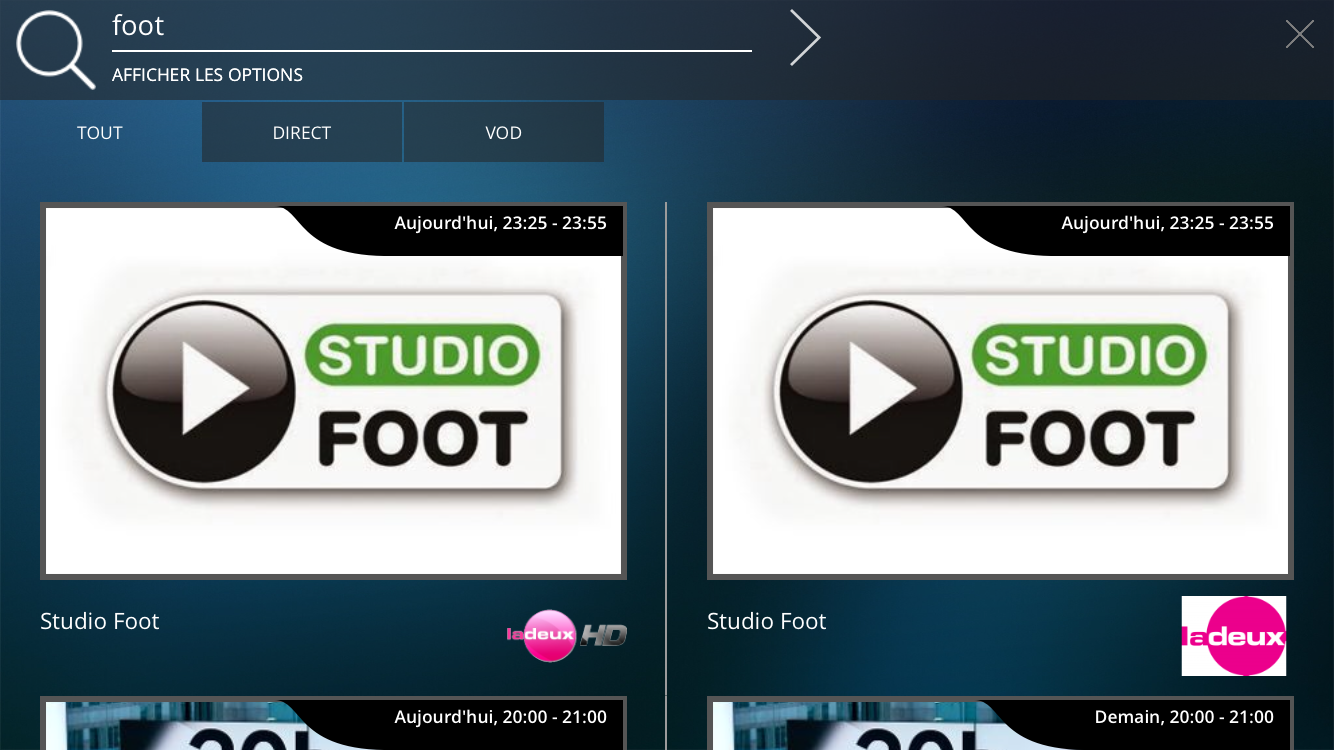Open Studio Foot thumbnail on La Deux HD
Image resolution: width=1334 pixels, height=750 pixels.
(333, 391)
